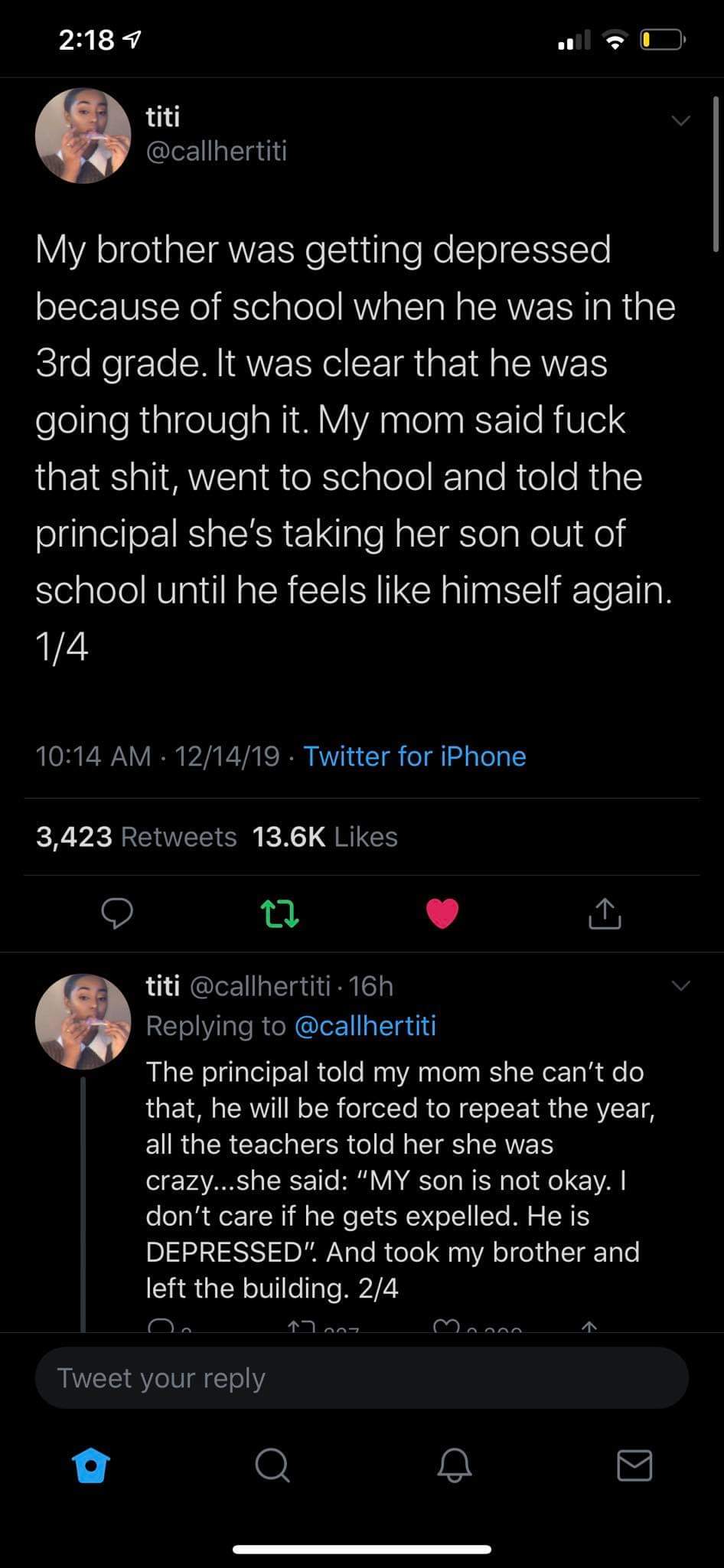This screenshot has width=724, height=1568.
Task: Open the Search tab
Action: (272, 1465)
